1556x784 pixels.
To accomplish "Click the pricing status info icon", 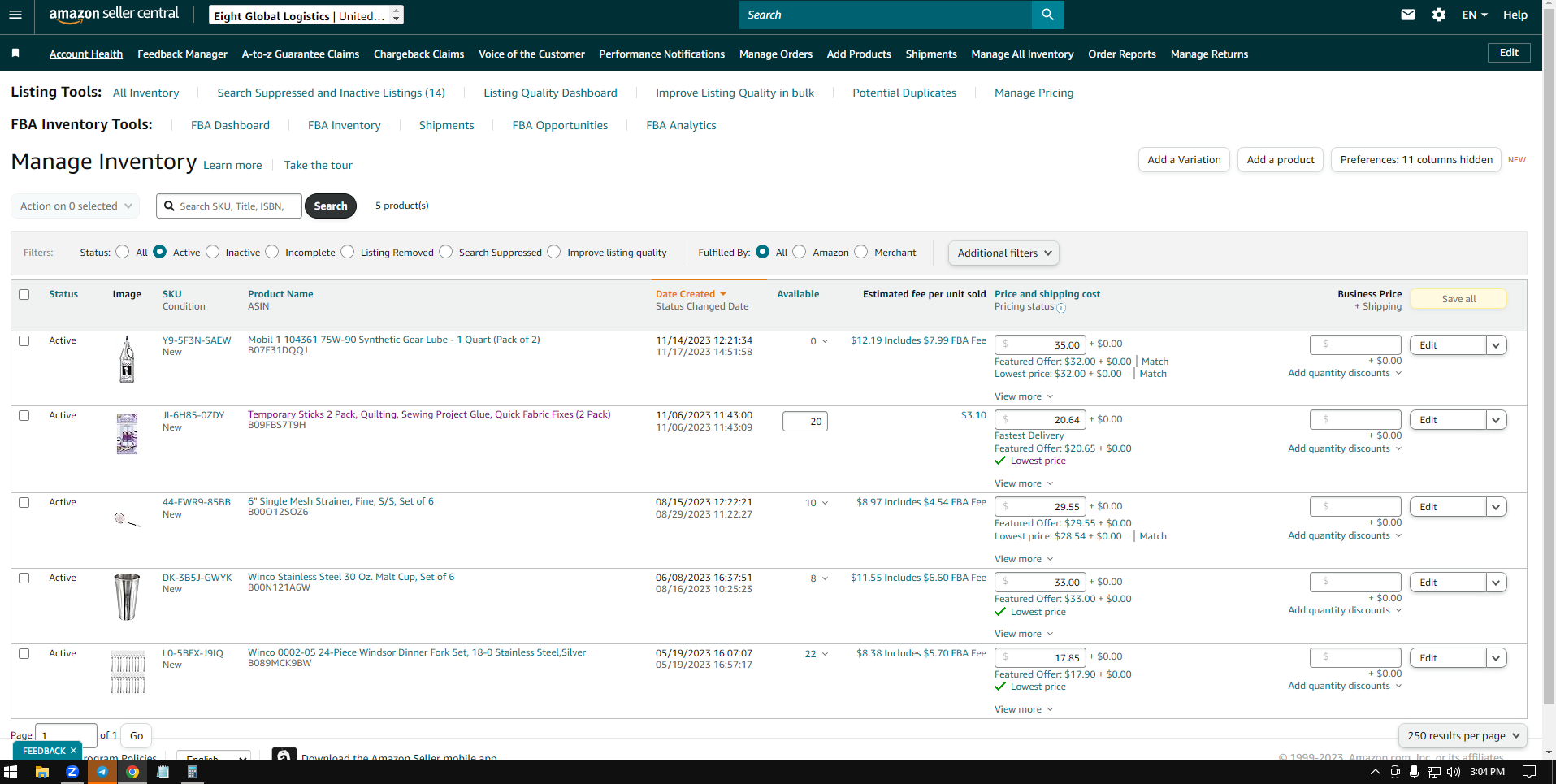I will (1061, 308).
